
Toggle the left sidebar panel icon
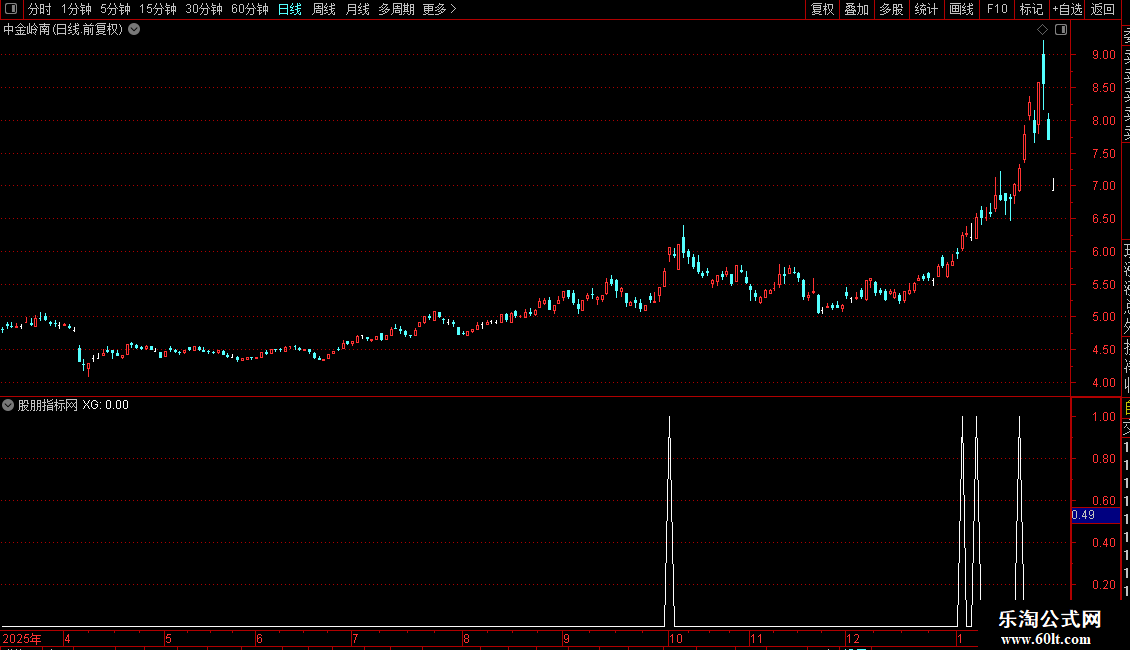pyautogui.click(x=11, y=9)
